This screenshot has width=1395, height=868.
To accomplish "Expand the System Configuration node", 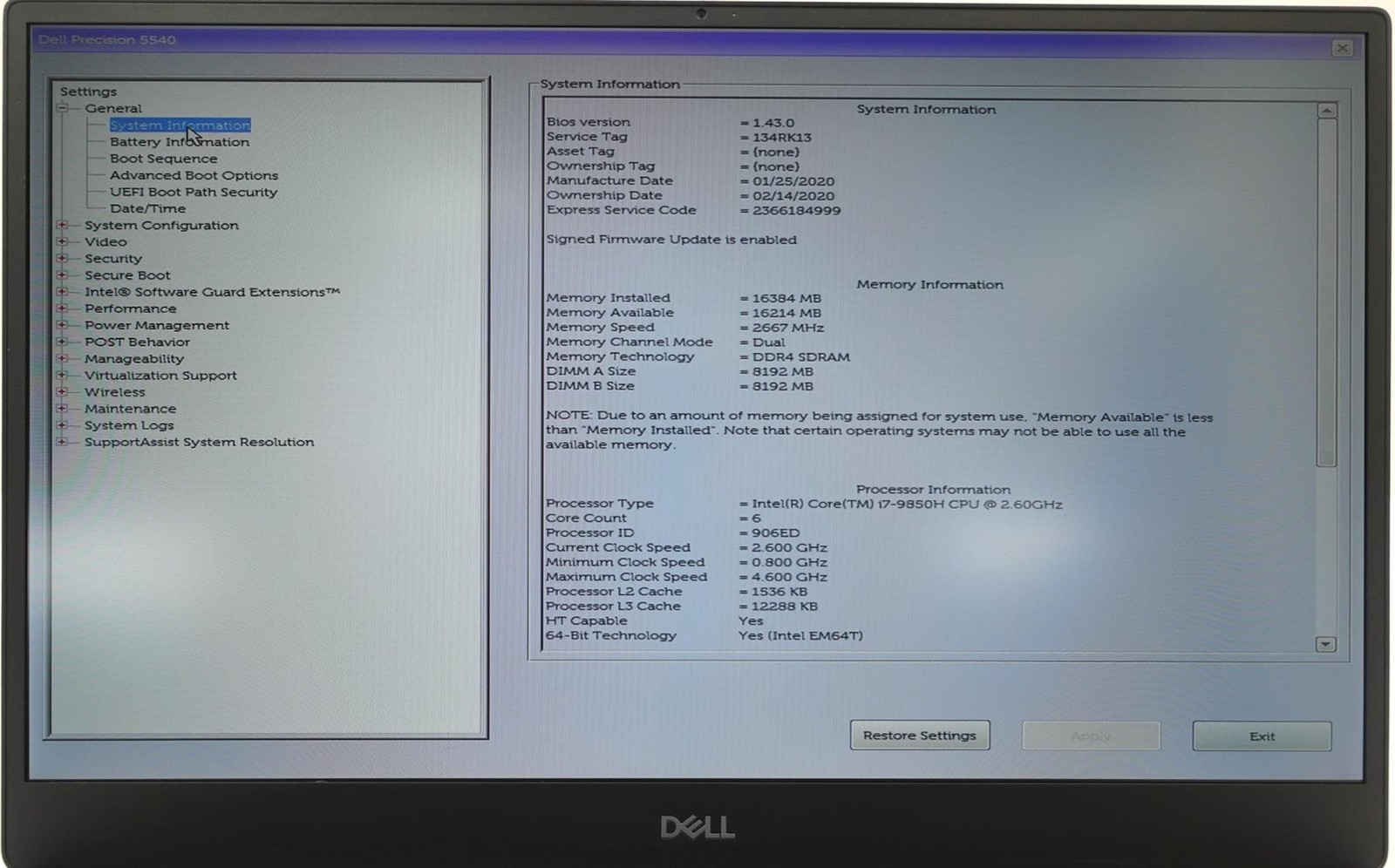I will [62, 225].
